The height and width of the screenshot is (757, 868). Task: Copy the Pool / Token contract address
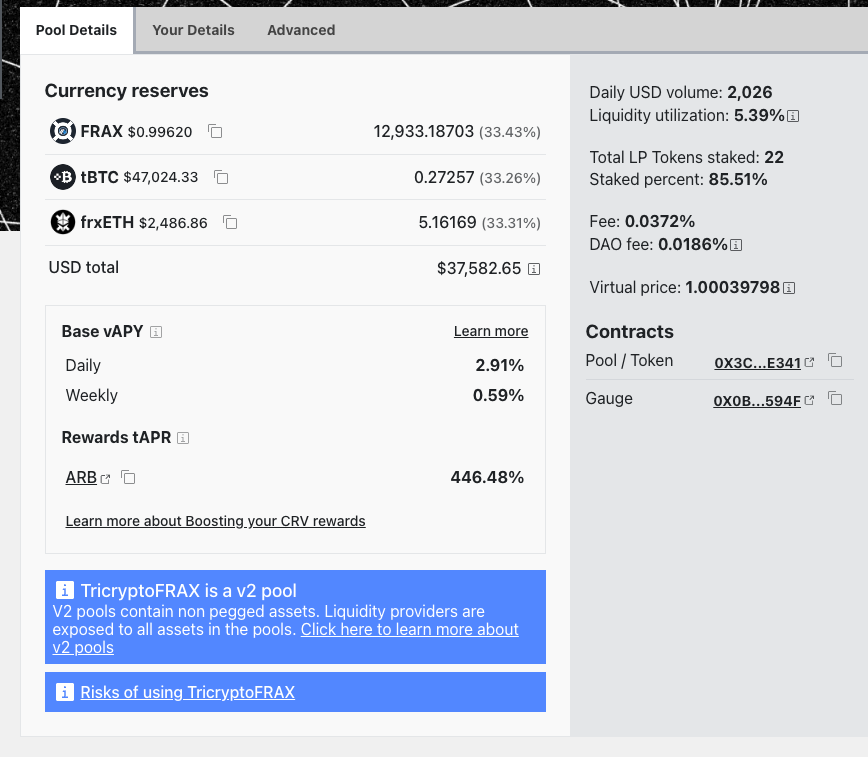coord(835,361)
